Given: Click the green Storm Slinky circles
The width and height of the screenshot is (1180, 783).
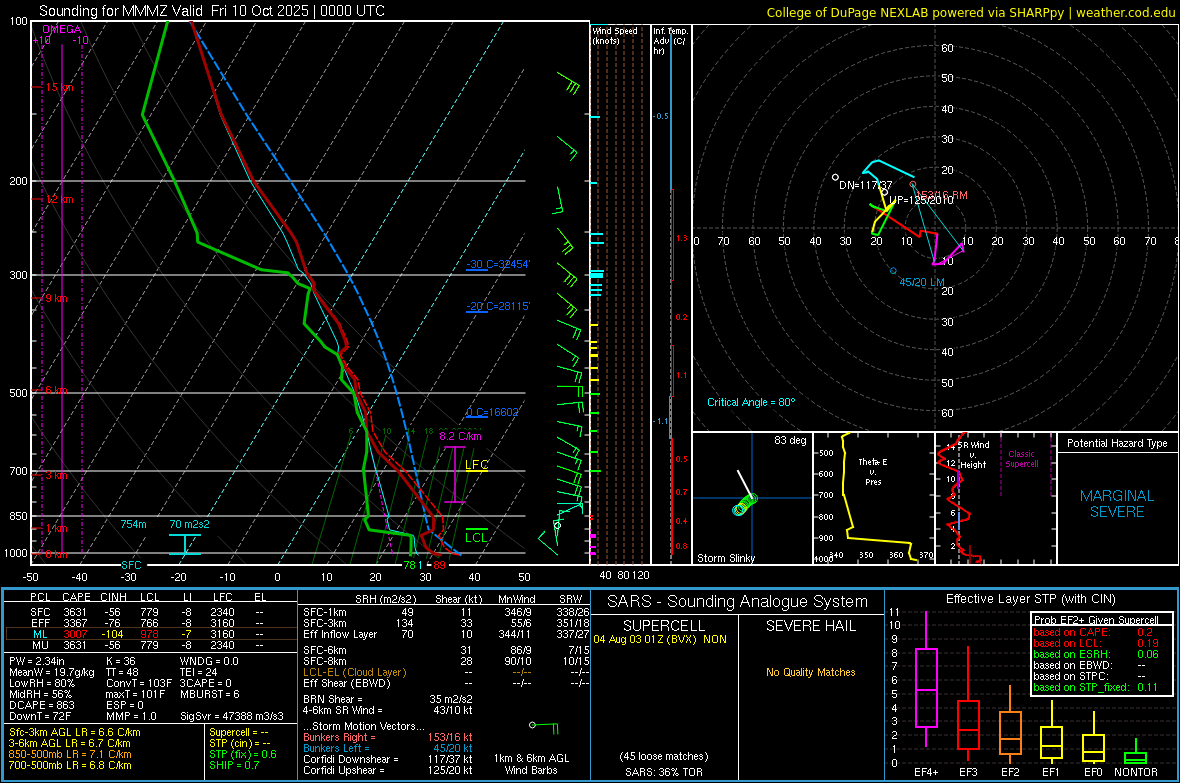Looking at the screenshot, I should point(744,504).
